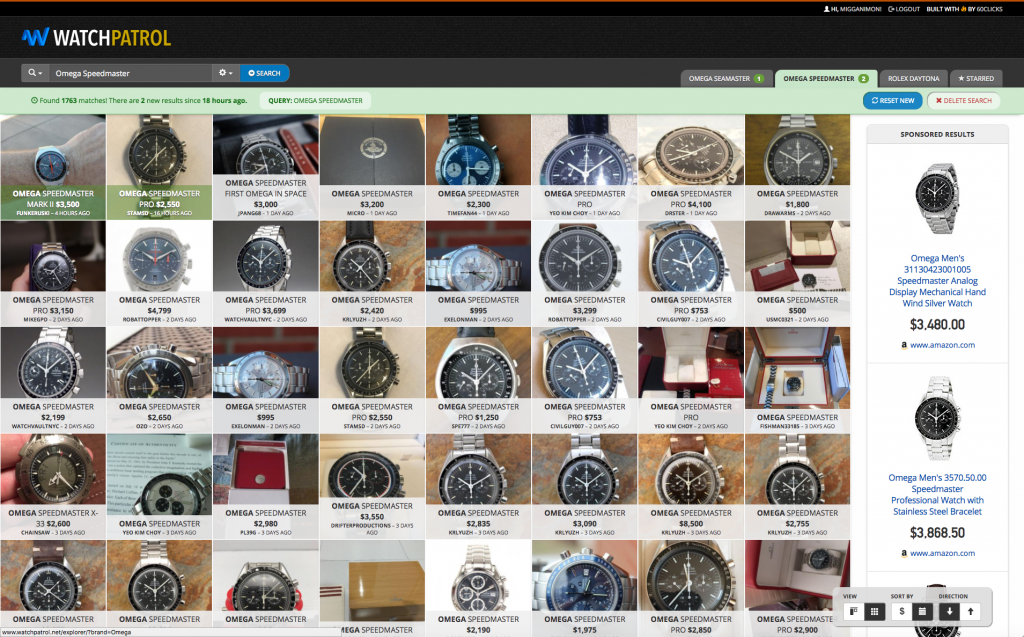This screenshot has width=1024, height=637.
Task: Click the Delete Search button
Action: click(963, 101)
